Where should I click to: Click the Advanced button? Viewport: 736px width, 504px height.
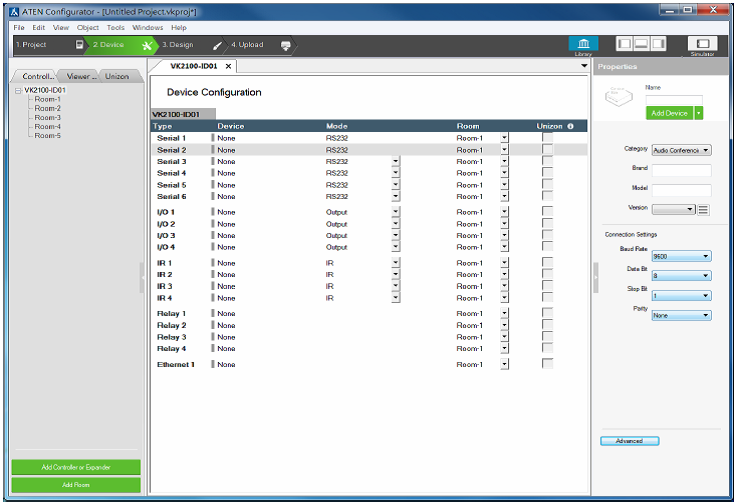tap(629, 441)
